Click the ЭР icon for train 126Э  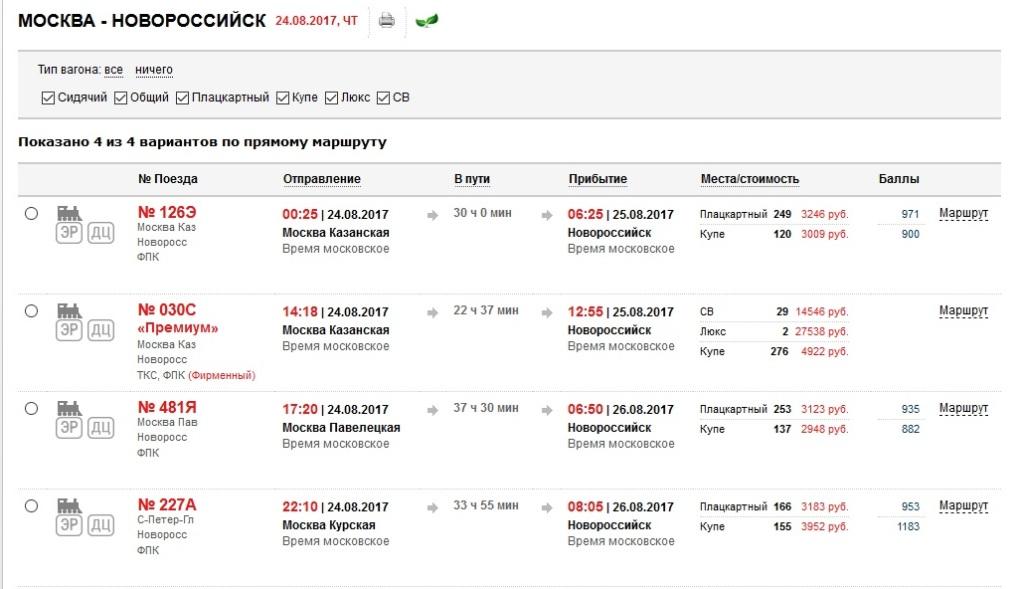point(68,233)
